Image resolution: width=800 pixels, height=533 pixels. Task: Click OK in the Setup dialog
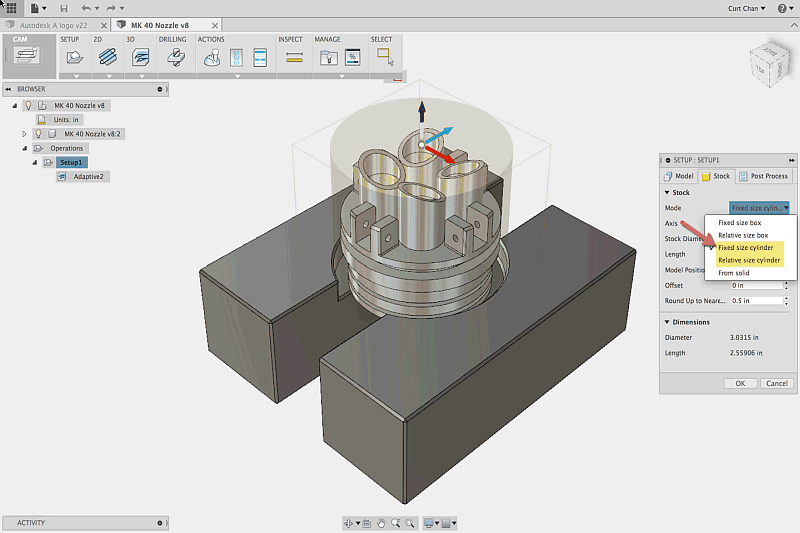pos(740,384)
